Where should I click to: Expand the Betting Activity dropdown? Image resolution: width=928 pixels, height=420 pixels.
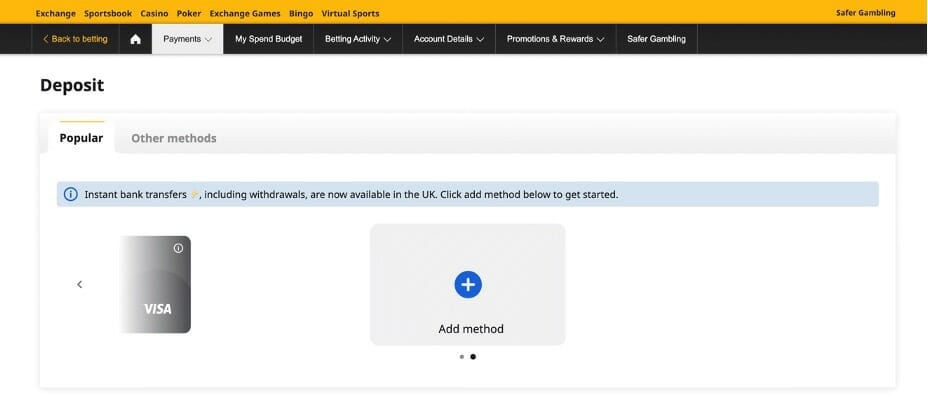[358, 39]
